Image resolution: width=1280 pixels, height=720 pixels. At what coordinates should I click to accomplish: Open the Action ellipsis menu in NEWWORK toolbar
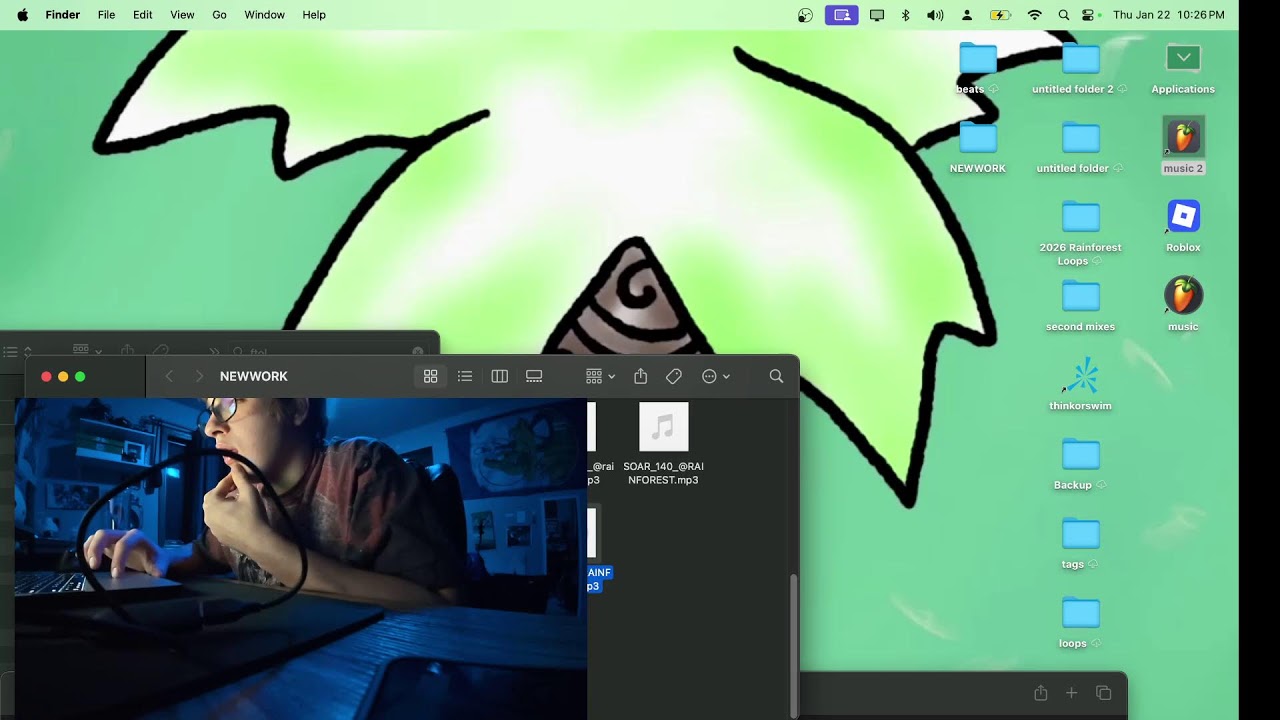(716, 376)
